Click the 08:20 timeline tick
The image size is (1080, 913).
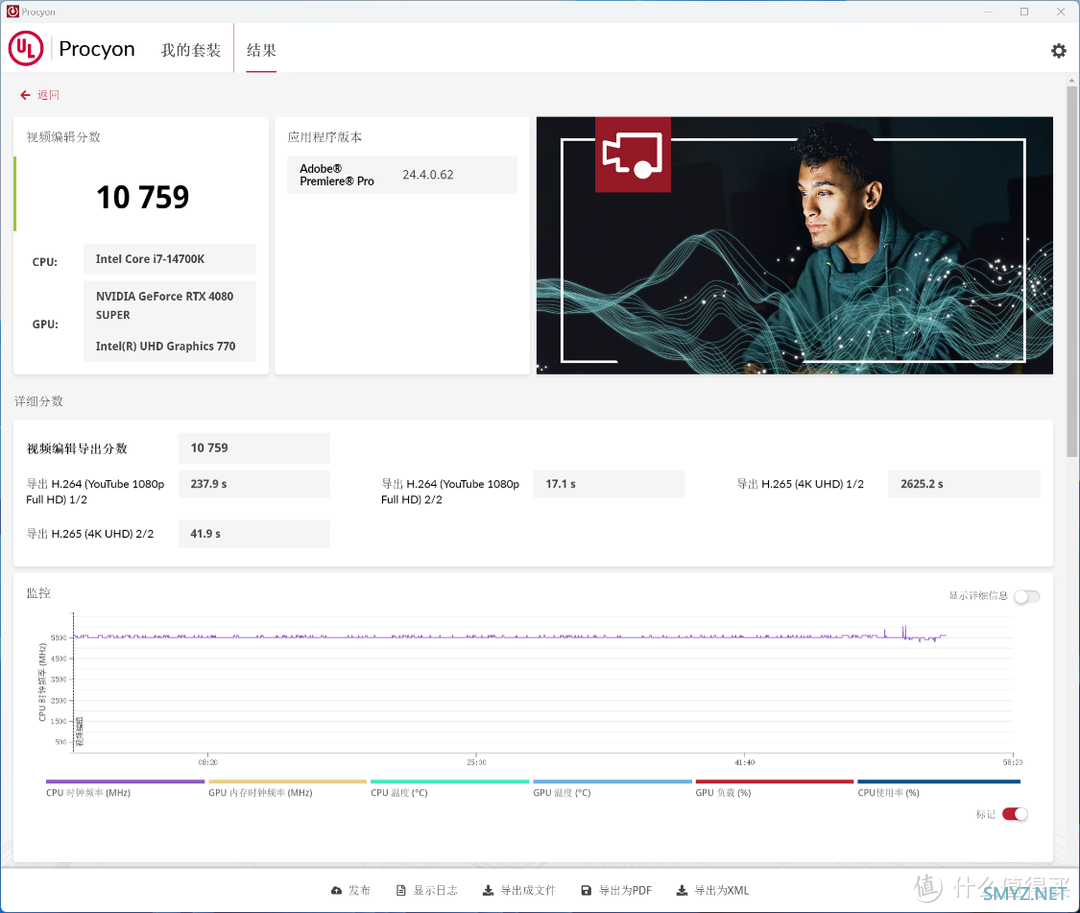208,762
